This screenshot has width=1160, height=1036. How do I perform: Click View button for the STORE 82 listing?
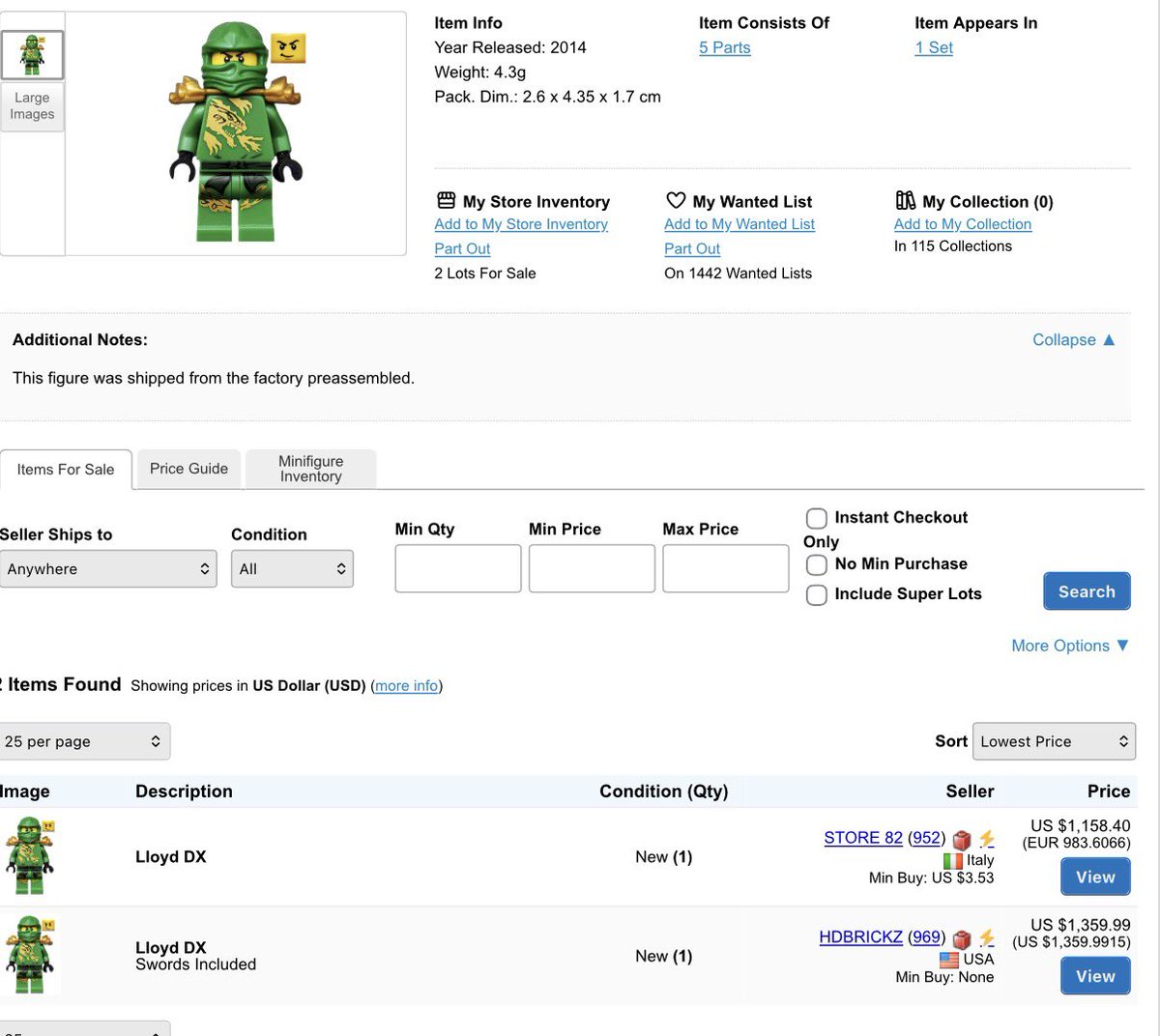click(x=1095, y=878)
